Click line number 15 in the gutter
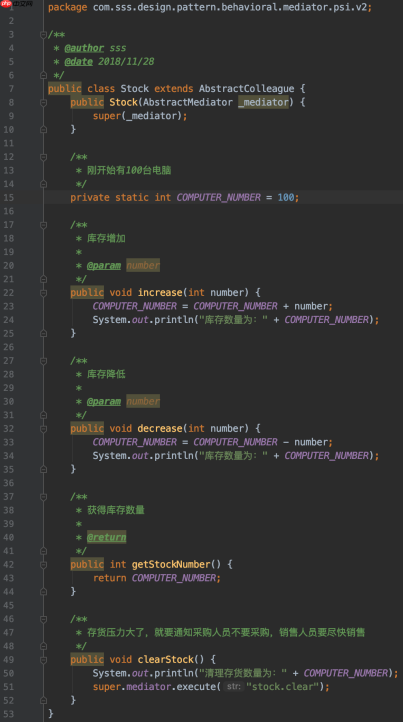The width and height of the screenshot is (403, 722). pyautogui.click(x=9, y=198)
